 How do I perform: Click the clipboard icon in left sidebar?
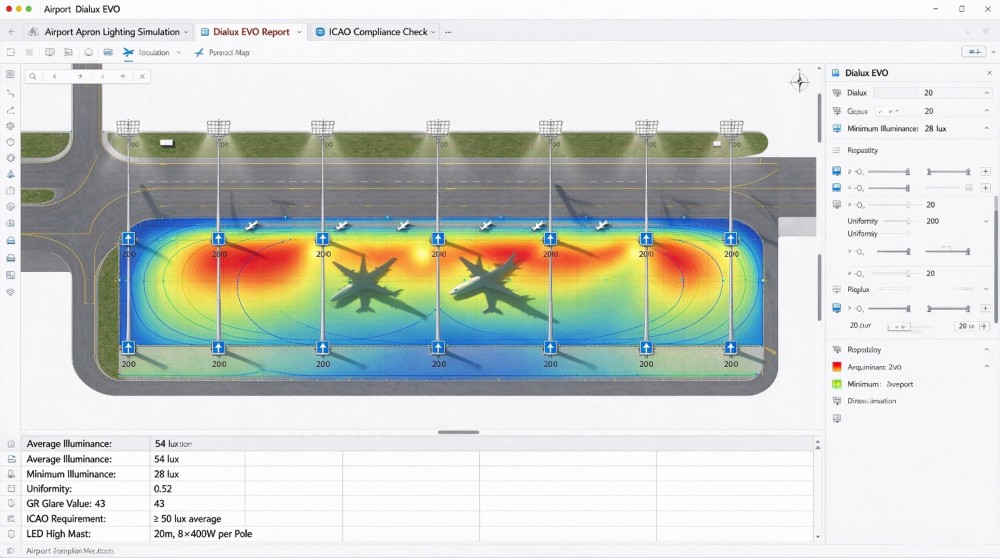[10, 190]
